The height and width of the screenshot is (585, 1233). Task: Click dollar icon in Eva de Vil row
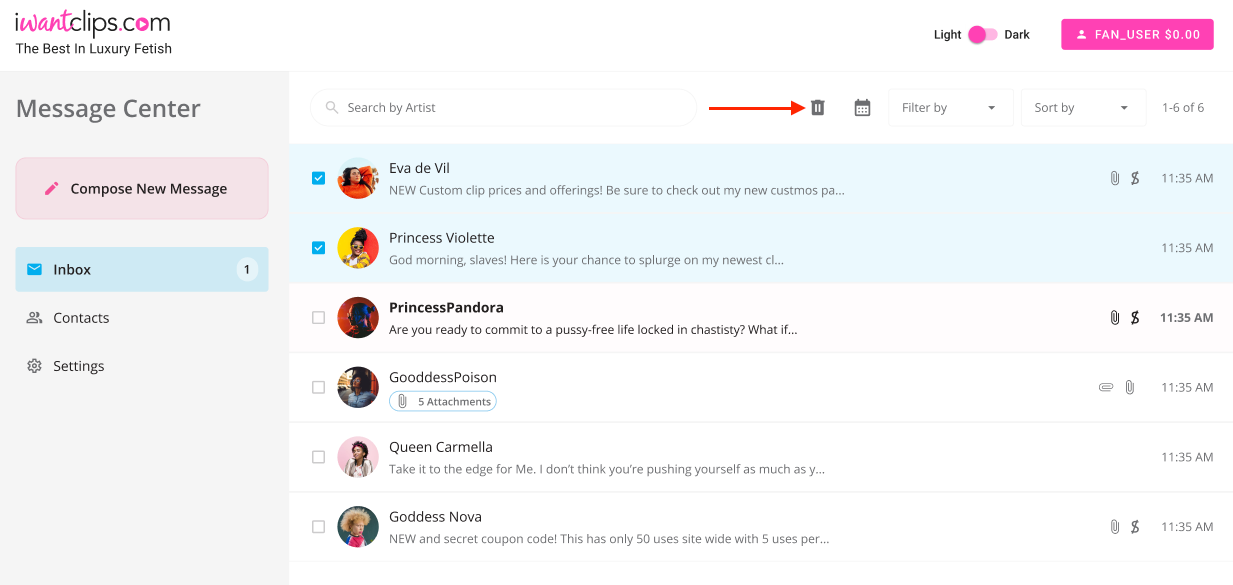click(1135, 178)
